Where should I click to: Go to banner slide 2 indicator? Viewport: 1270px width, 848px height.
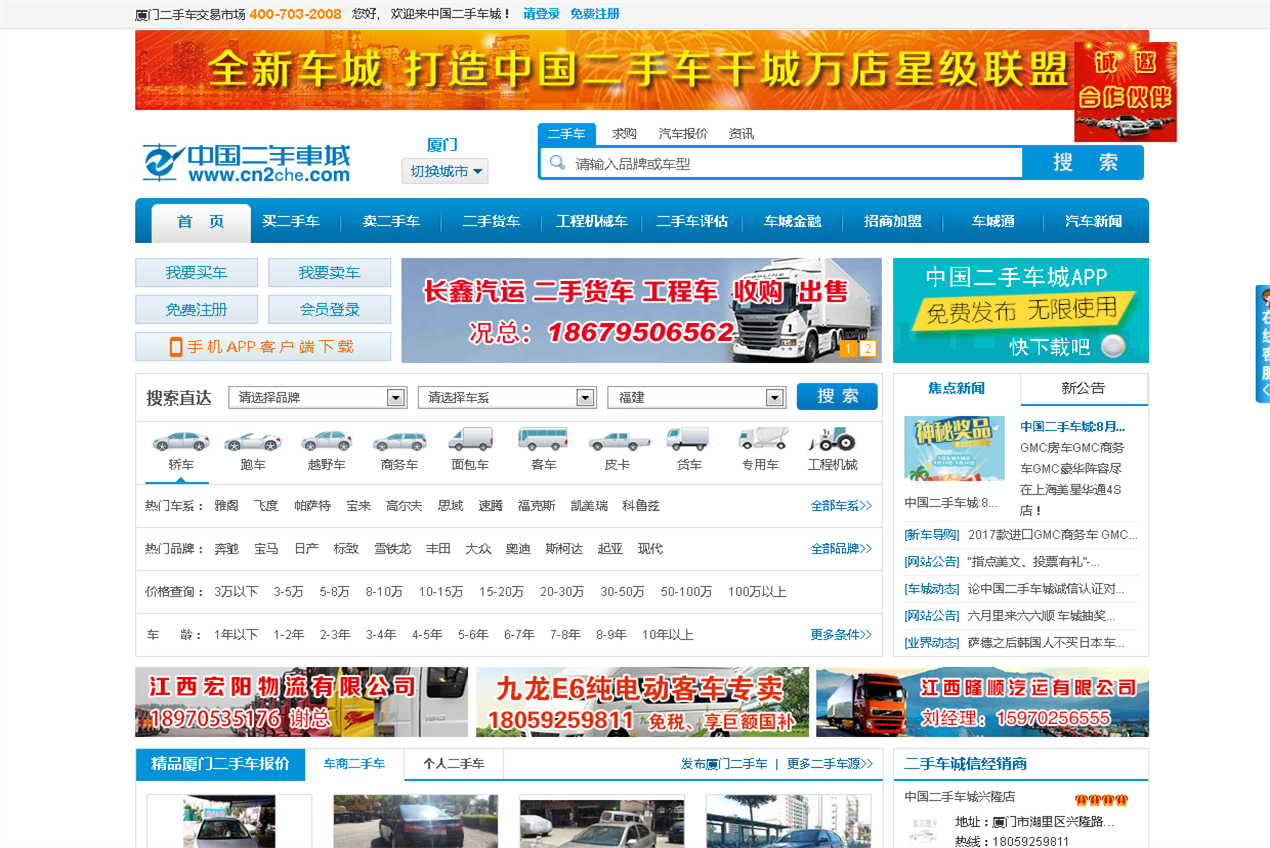click(867, 349)
